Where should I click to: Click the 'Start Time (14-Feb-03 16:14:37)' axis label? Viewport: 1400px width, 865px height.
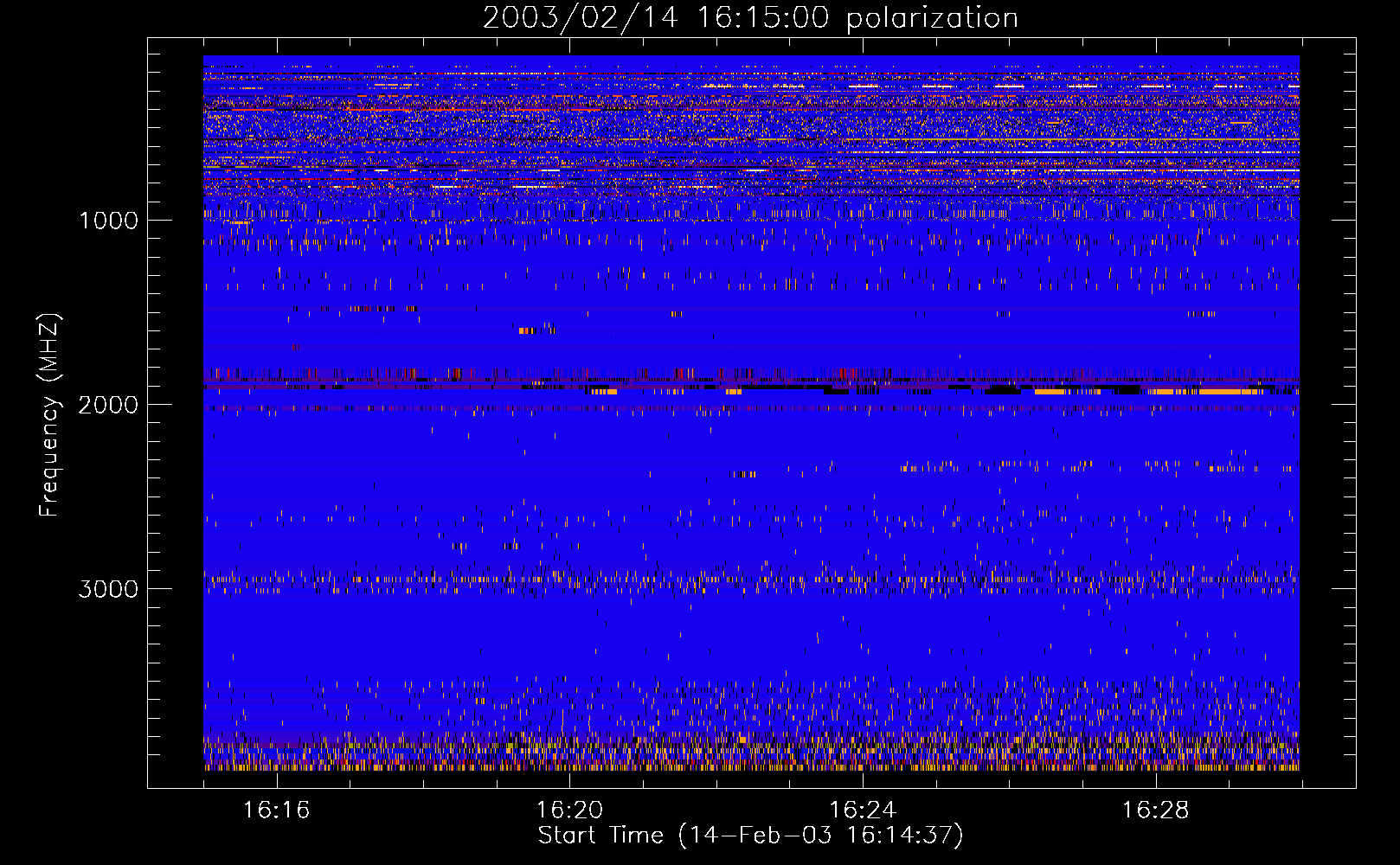tap(750, 836)
